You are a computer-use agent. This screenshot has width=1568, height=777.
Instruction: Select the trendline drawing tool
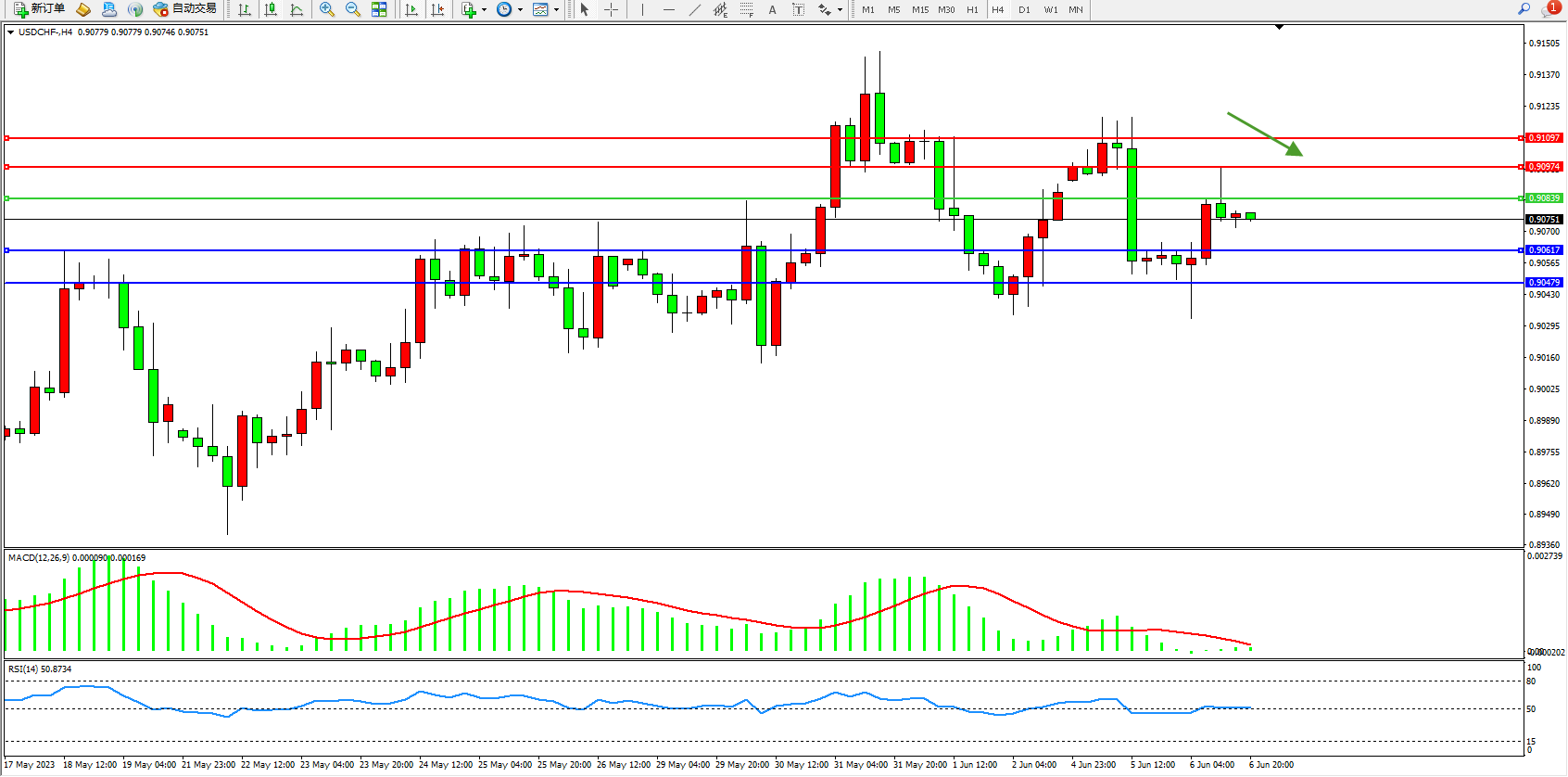pos(695,9)
